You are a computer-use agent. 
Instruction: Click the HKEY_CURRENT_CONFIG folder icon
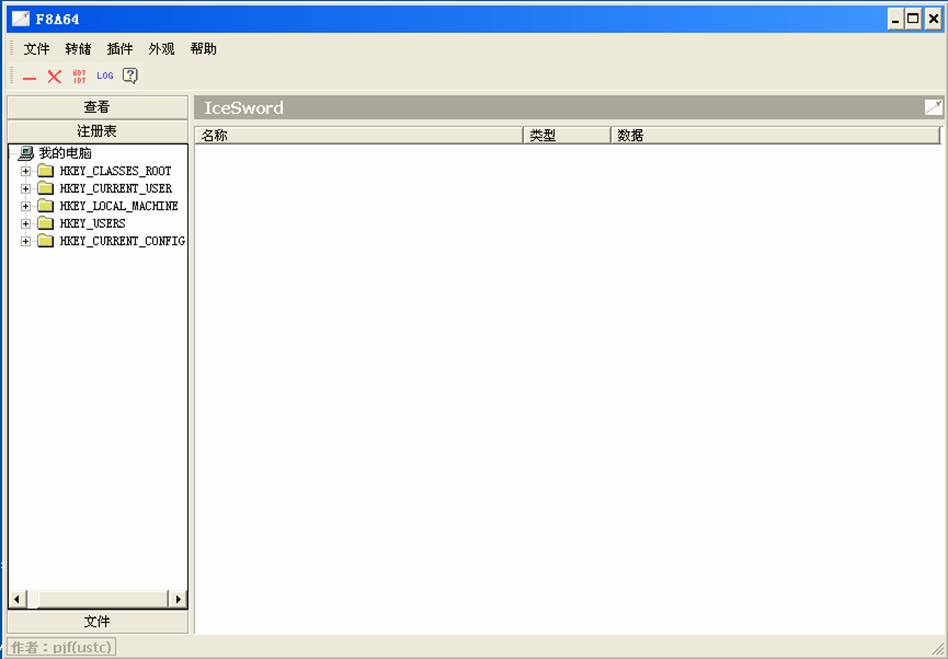[x=45, y=241]
